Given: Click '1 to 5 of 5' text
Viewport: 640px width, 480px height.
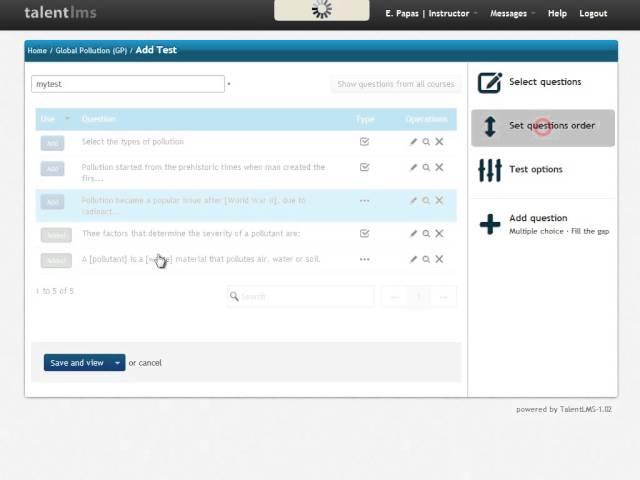Looking at the screenshot, I should pos(55,291).
